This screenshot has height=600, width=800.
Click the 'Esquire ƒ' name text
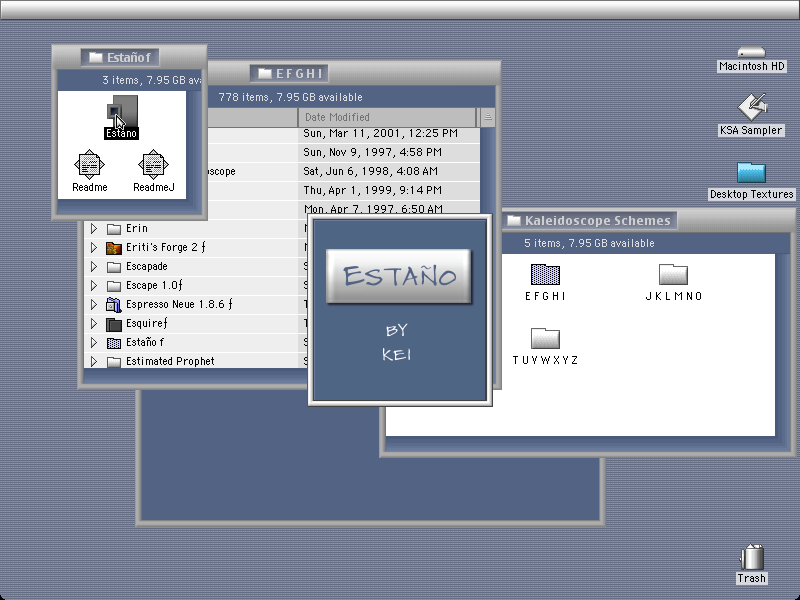pyautogui.click(x=146, y=324)
